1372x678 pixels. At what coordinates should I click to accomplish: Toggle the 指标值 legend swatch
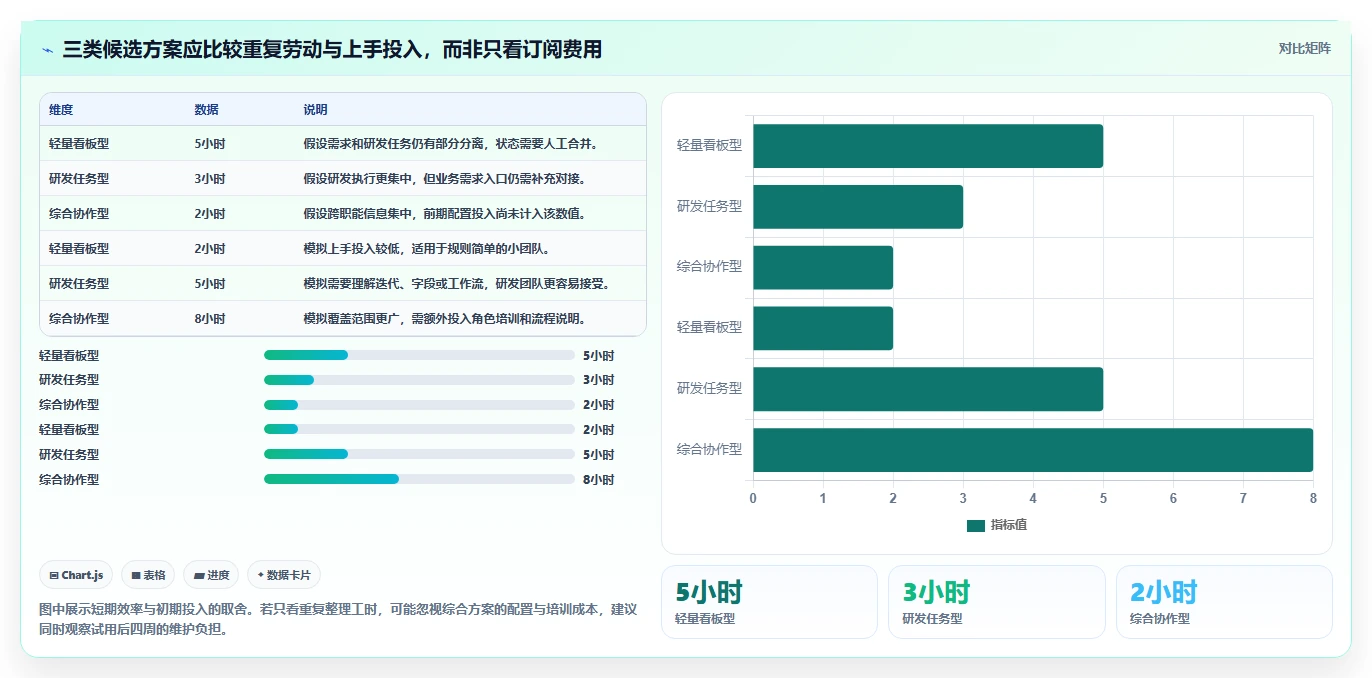(976, 525)
